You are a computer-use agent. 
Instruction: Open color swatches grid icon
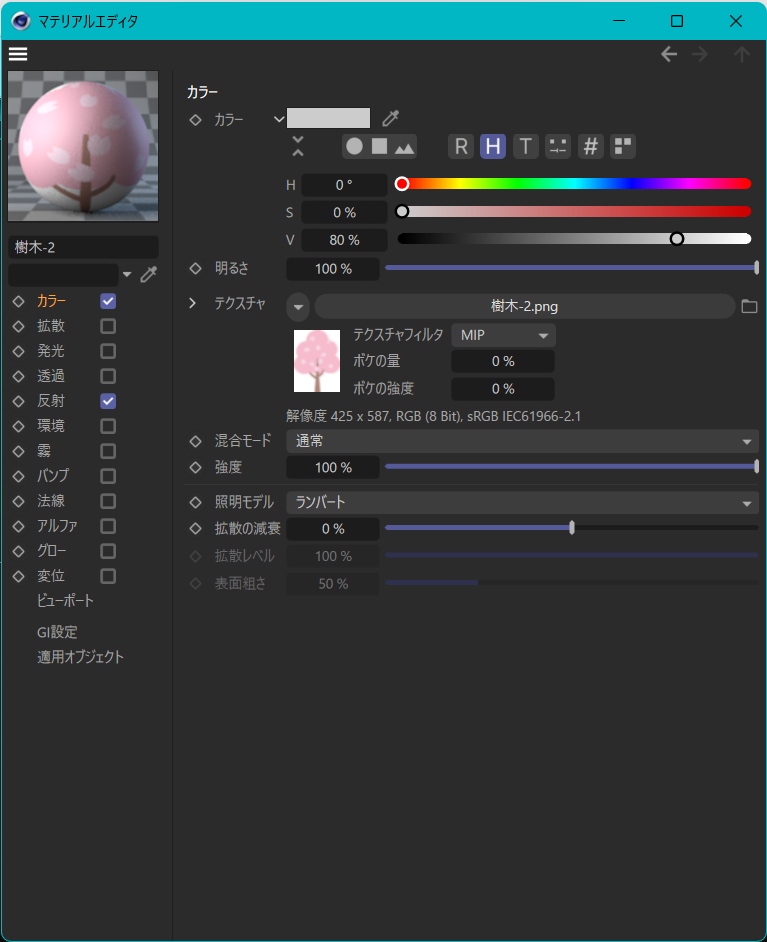(623, 147)
